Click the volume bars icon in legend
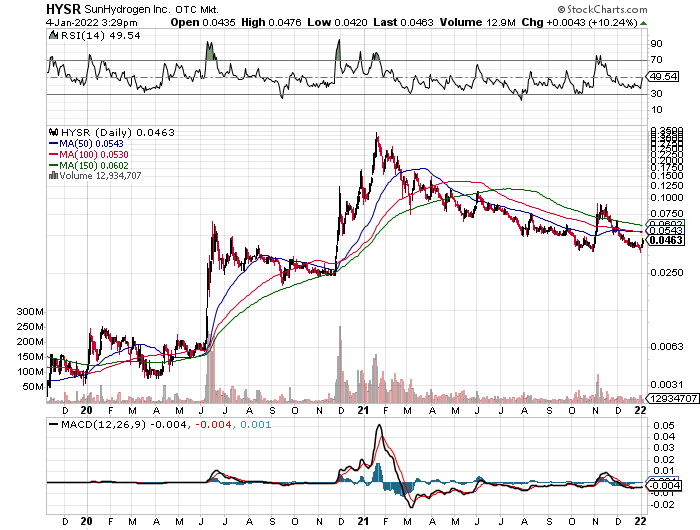Viewport: 700px width, 530px height. (x=53, y=175)
